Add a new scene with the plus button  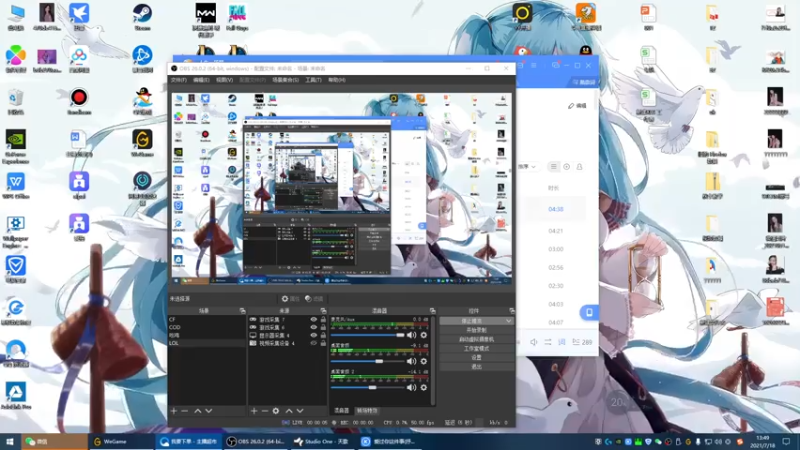pyautogui.click(x=174, y=411)
